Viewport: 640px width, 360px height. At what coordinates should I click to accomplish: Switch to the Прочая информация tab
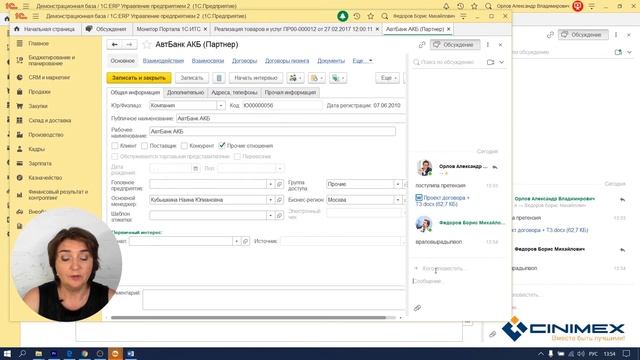[x=290, y=93]
